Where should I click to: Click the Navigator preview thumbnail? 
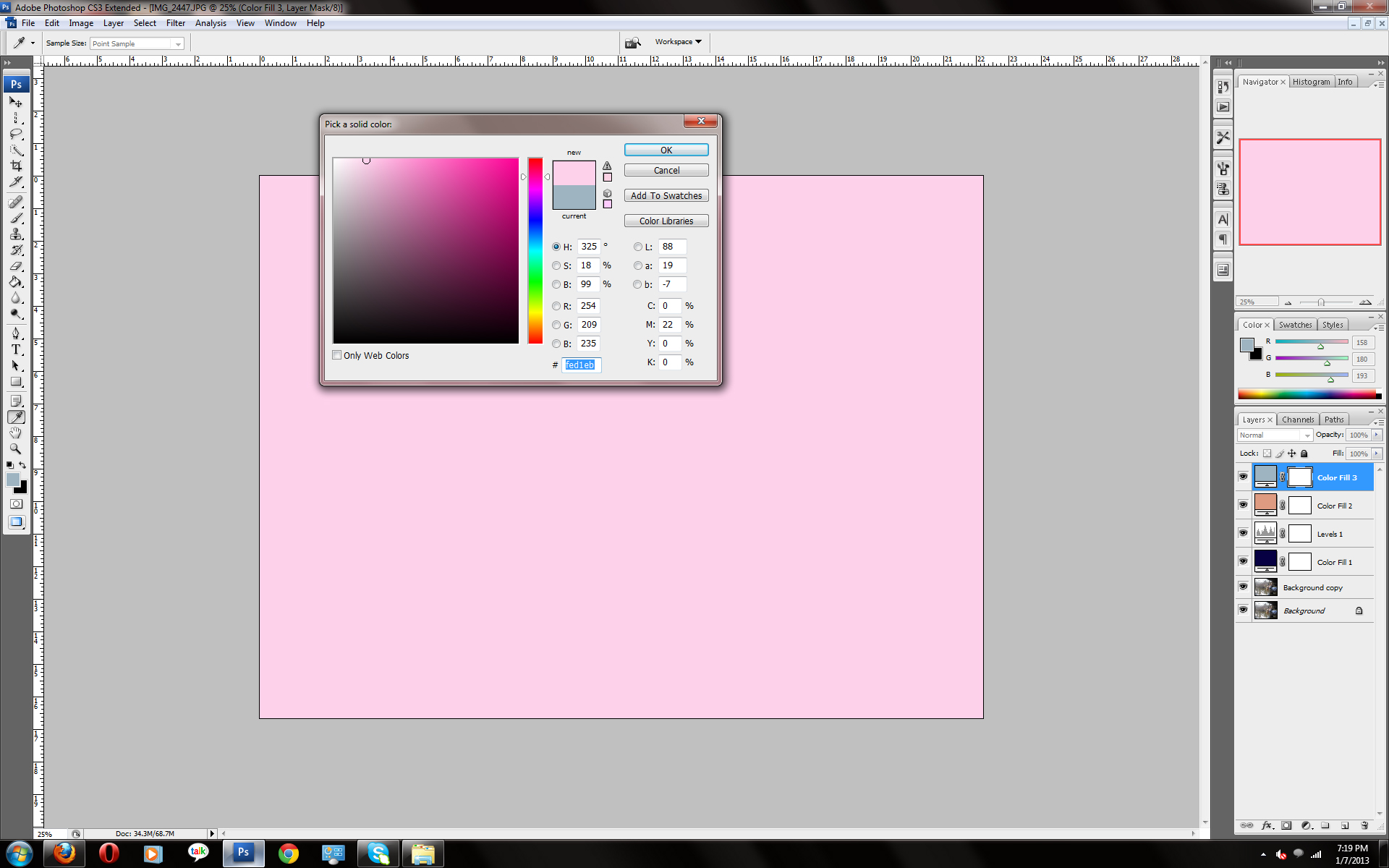(x=1310, y=192)
